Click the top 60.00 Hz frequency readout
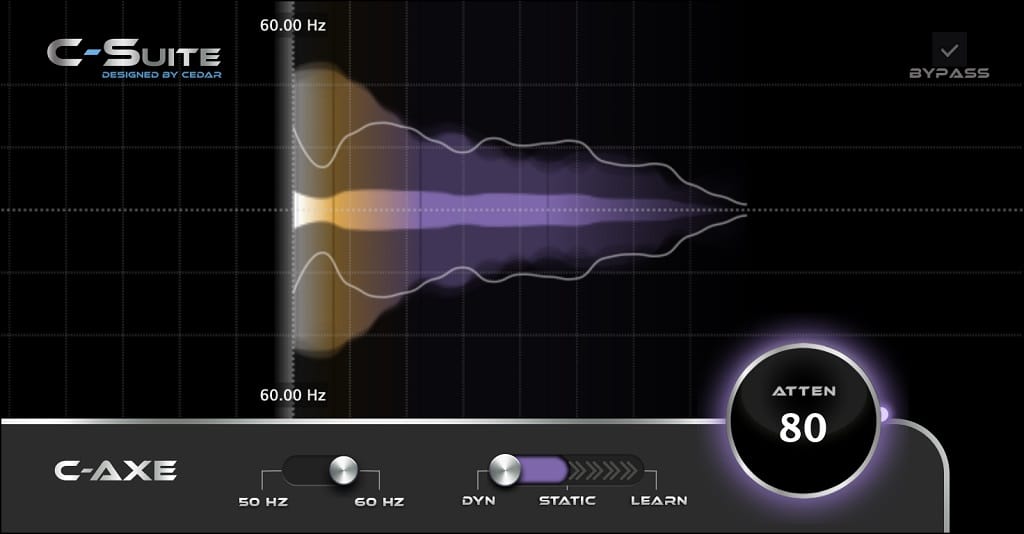Viewport: 1024px width, 534px height. [293, 25]
